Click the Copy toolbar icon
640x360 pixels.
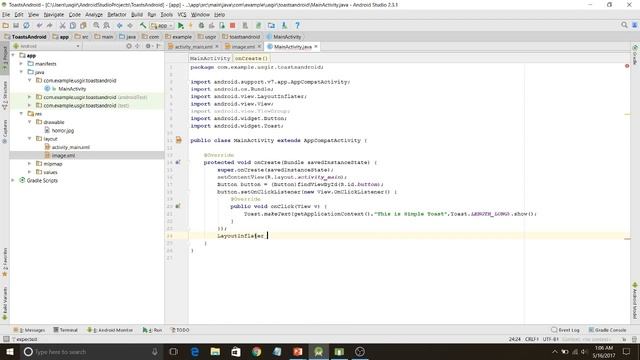point(73,25)
